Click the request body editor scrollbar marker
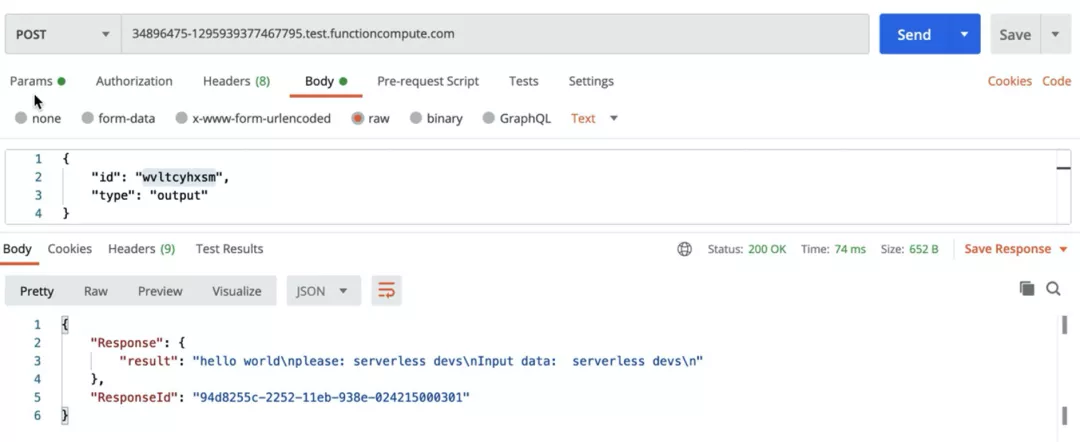The width and height of the screenshot is (1080, 442). pyautogui.click(x=1063, y=167)
